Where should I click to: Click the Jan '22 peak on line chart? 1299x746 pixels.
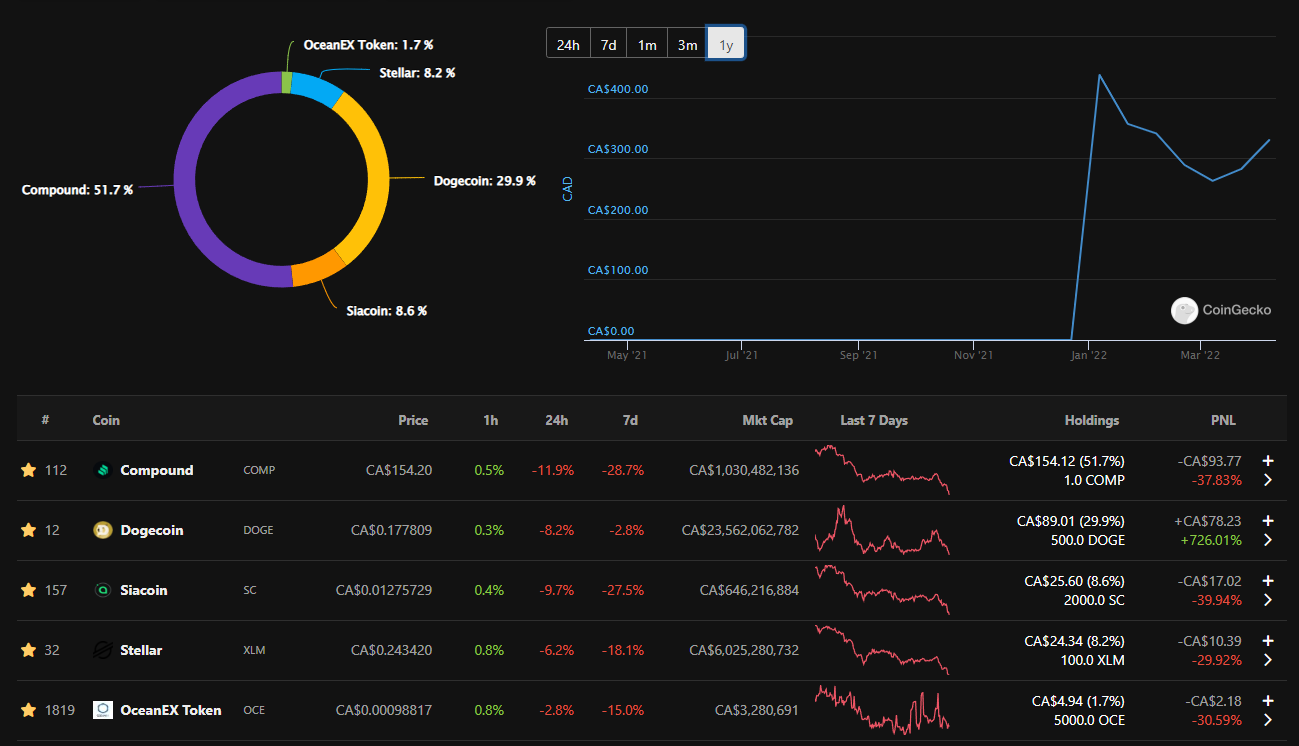tap(1100, 75)
